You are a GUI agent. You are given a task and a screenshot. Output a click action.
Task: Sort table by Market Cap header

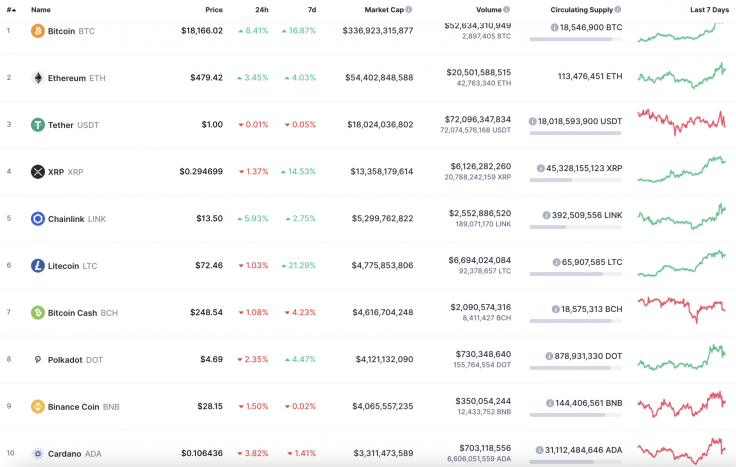pyautogui.click(x=384, y=9)
